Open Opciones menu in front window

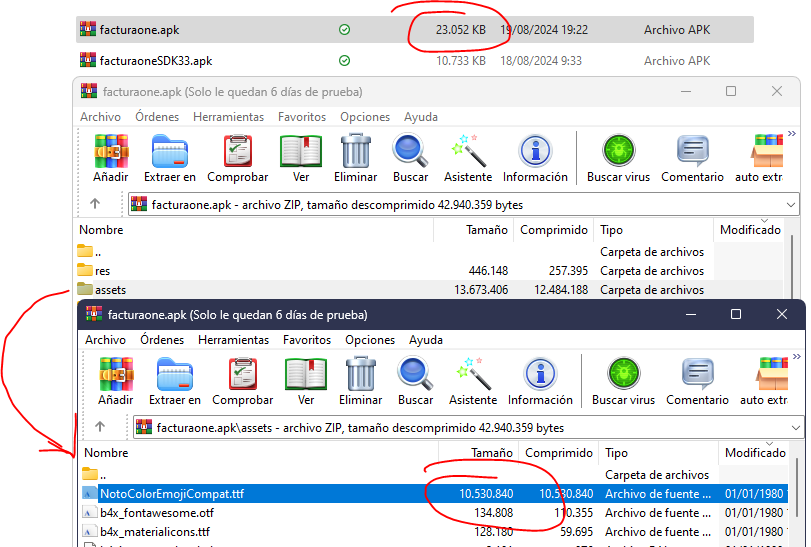point(370,340)
